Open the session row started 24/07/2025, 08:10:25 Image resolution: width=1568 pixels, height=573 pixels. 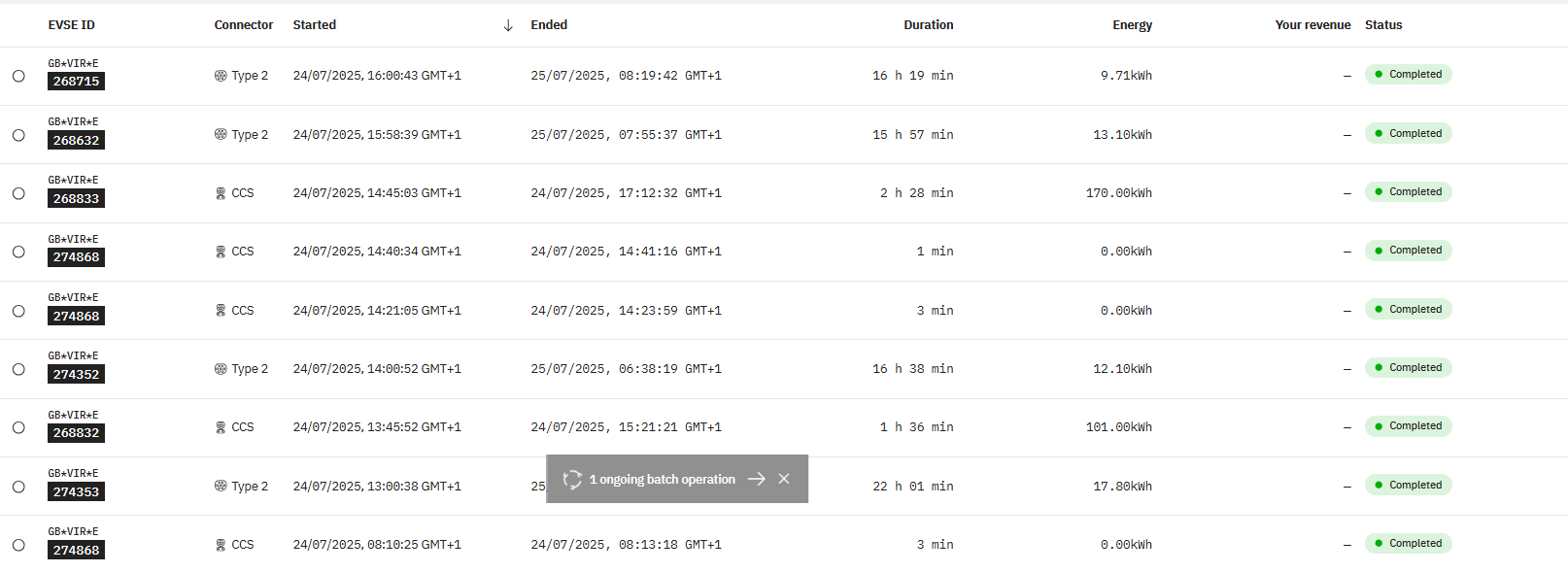click(784, 545)
